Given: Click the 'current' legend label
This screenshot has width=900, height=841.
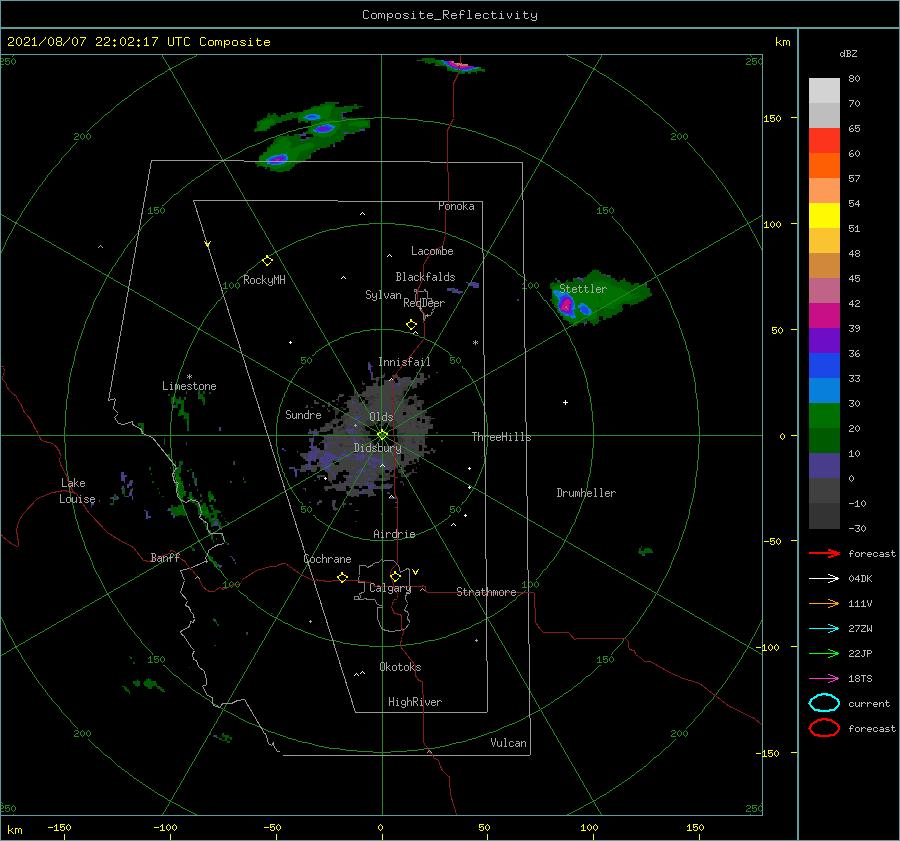Looking at the screenshot, I should coord(869,704).
